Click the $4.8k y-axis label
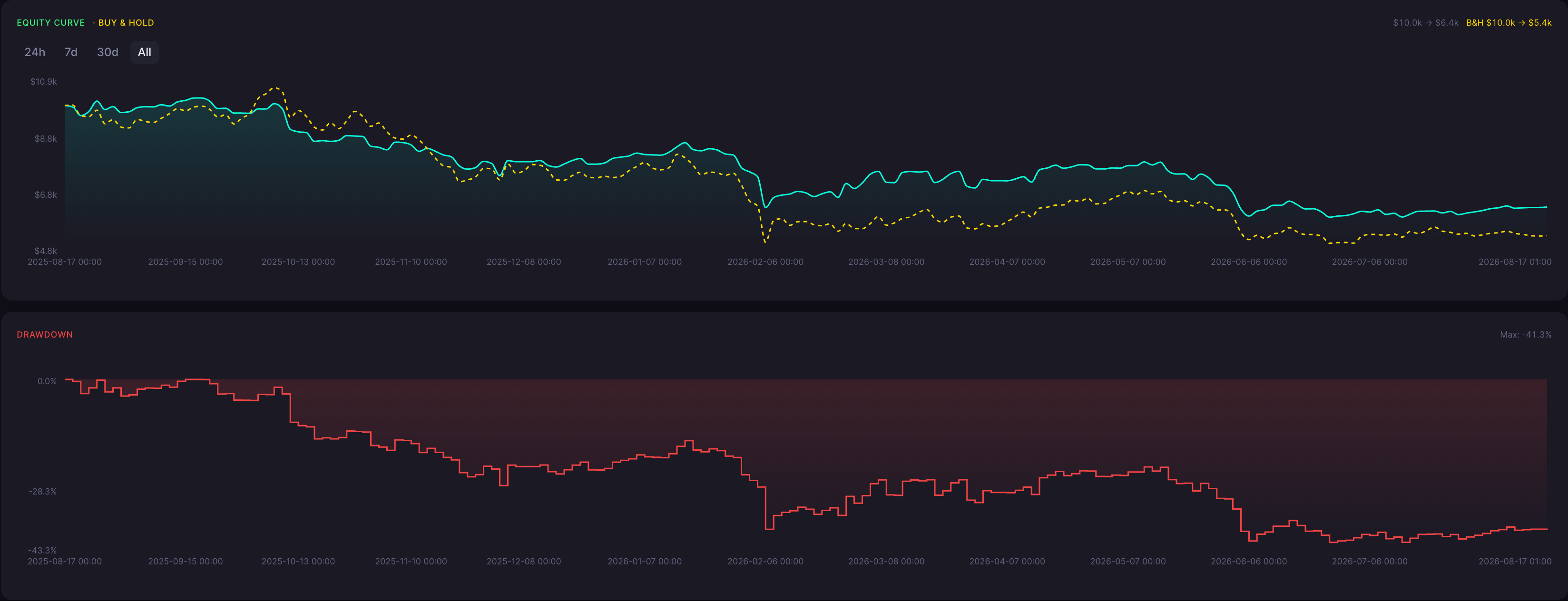Viewport: 1568px width, 601px height. (46, 251)
